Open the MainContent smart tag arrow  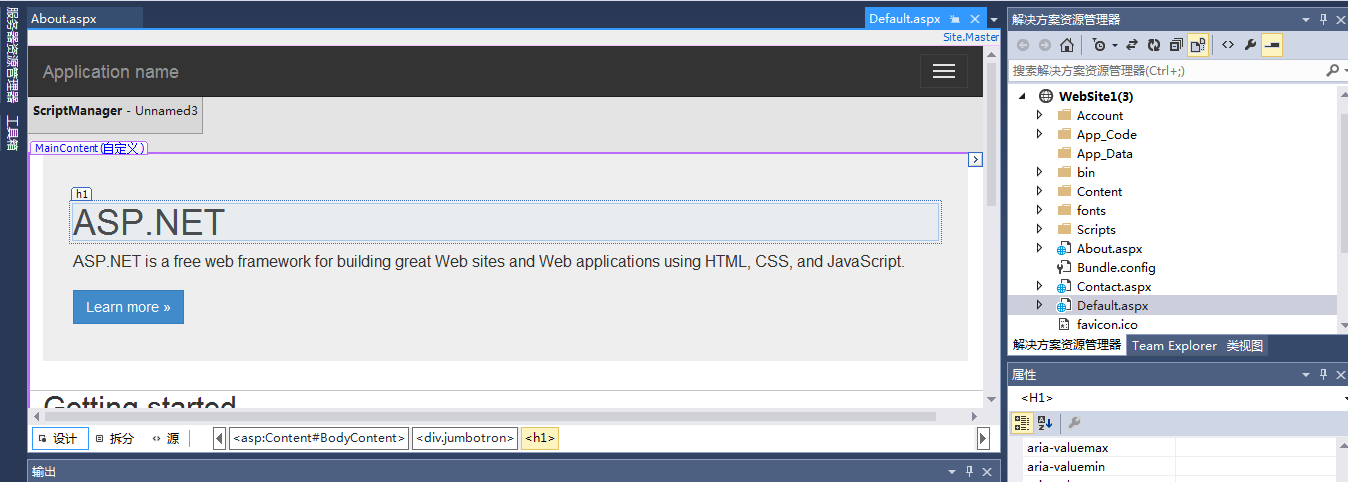coord(976,159)
